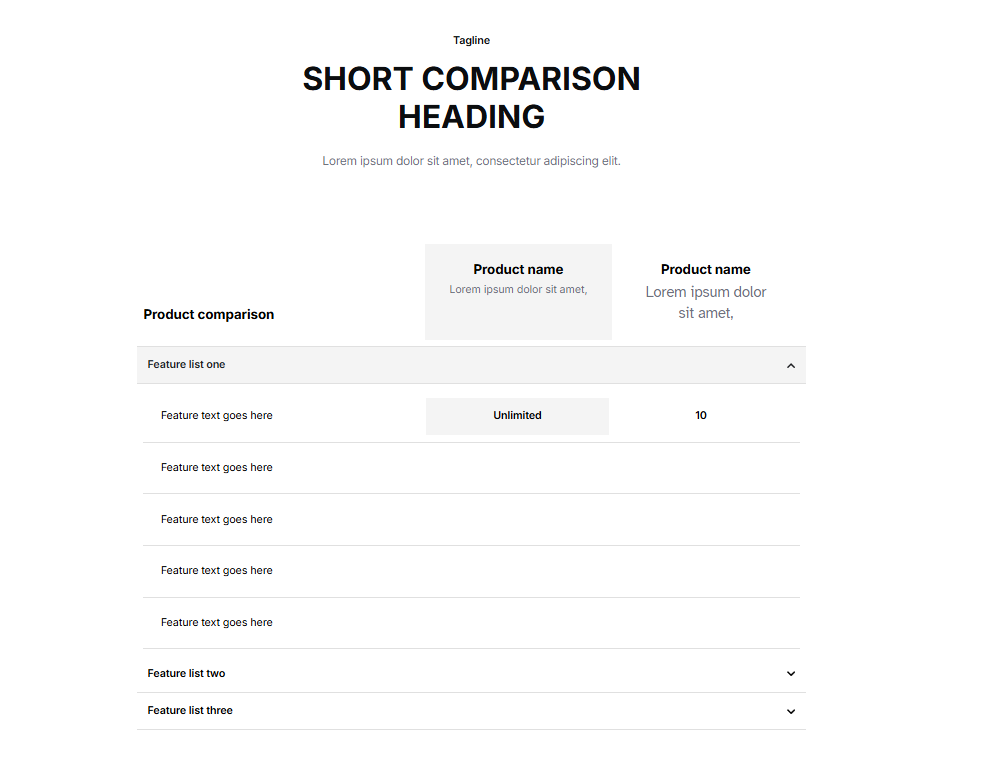Select the fifth Feature text goes here row
Image resolution: width=981 pixels, height=781 pixels.
tap(216, 623)
